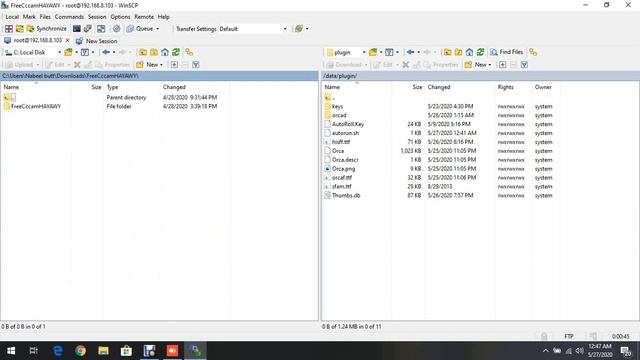Expand the Queue dropdown arrow
Viewport: 640px width, 360px height.
158,29
